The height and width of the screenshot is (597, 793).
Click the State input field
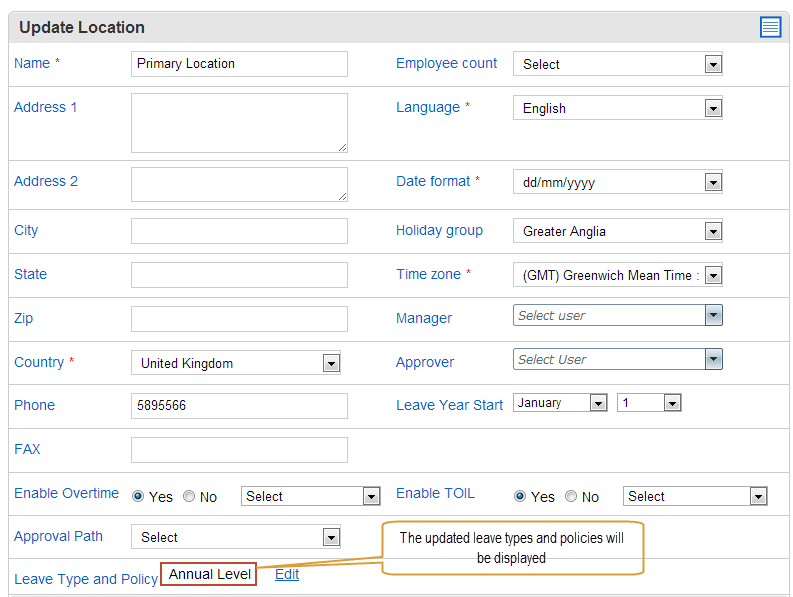coord(239,275)
